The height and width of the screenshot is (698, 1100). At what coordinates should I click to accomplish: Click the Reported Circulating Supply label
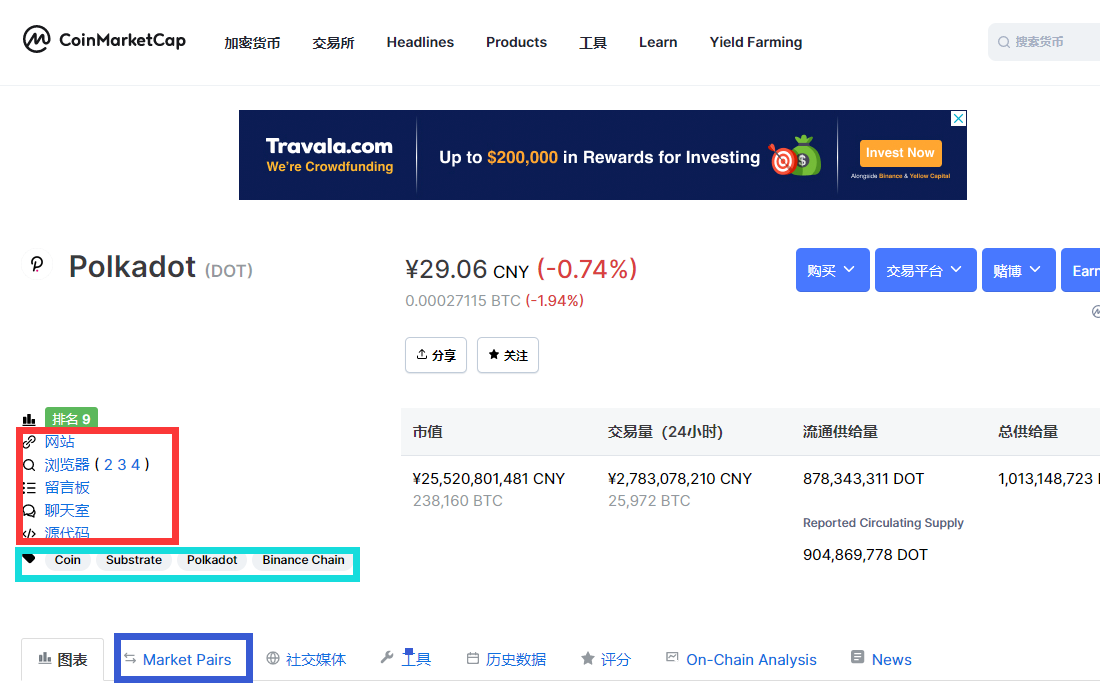(883, 523)
